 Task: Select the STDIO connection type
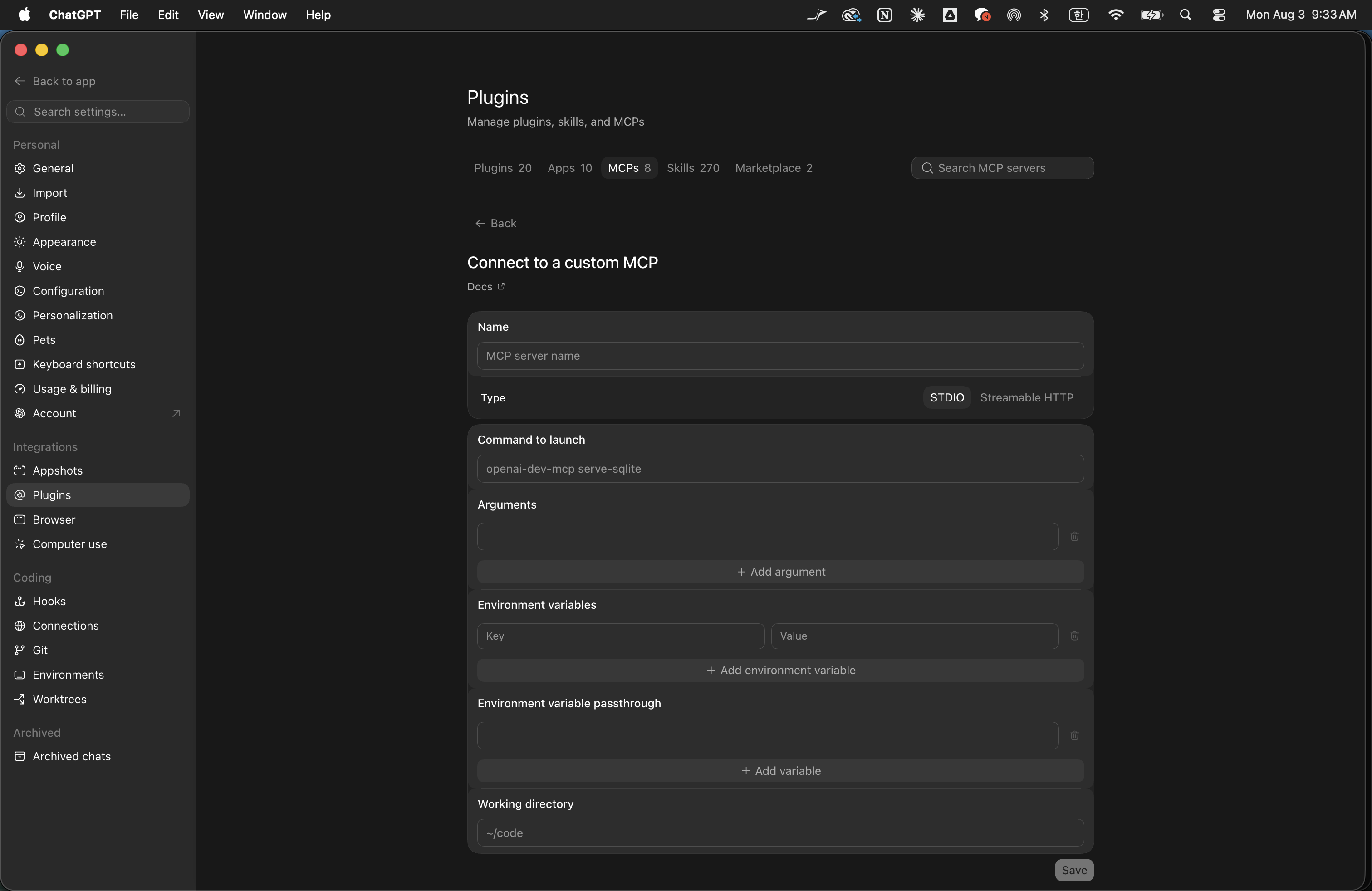click(947, 398)
